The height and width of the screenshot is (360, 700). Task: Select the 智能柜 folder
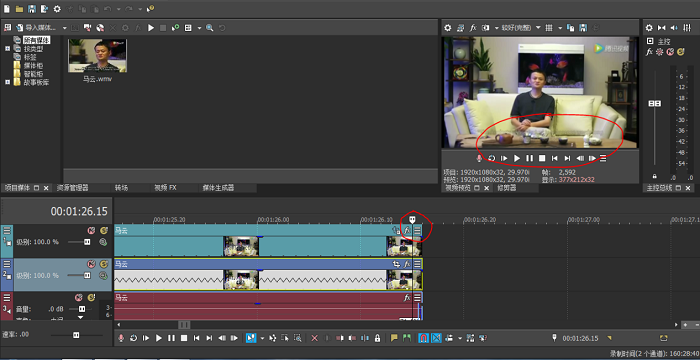pyautogui.click(x=33, y=74)
